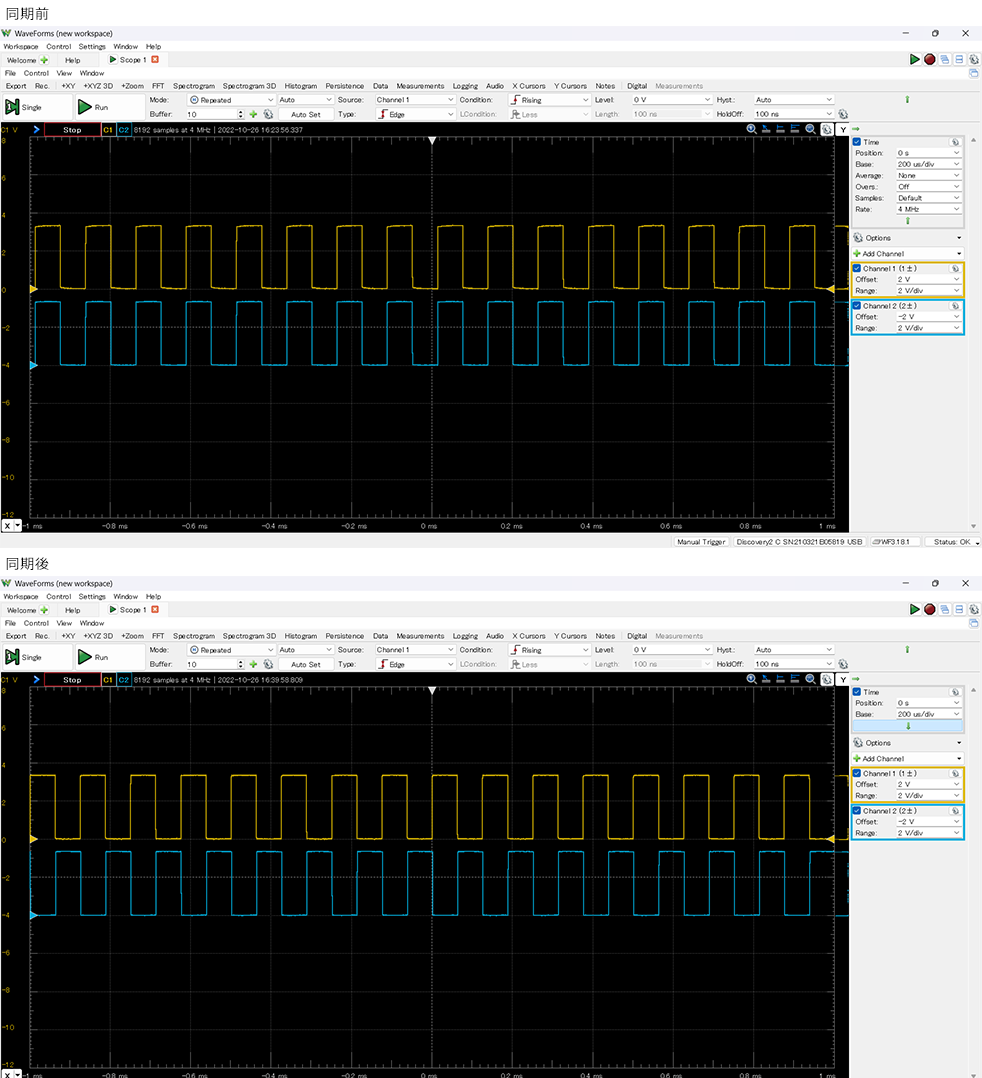Open Workspace menu in upper window

[21, 47]
